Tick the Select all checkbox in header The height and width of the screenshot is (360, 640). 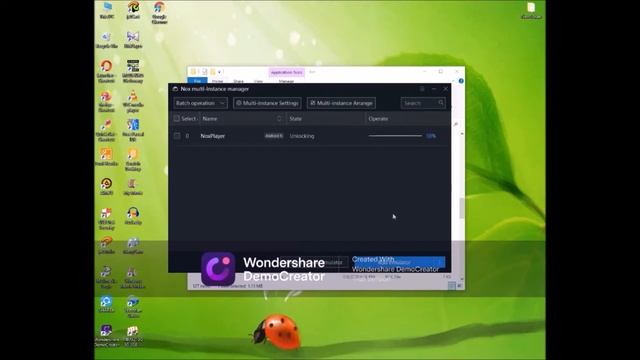[x=177, y=118]
